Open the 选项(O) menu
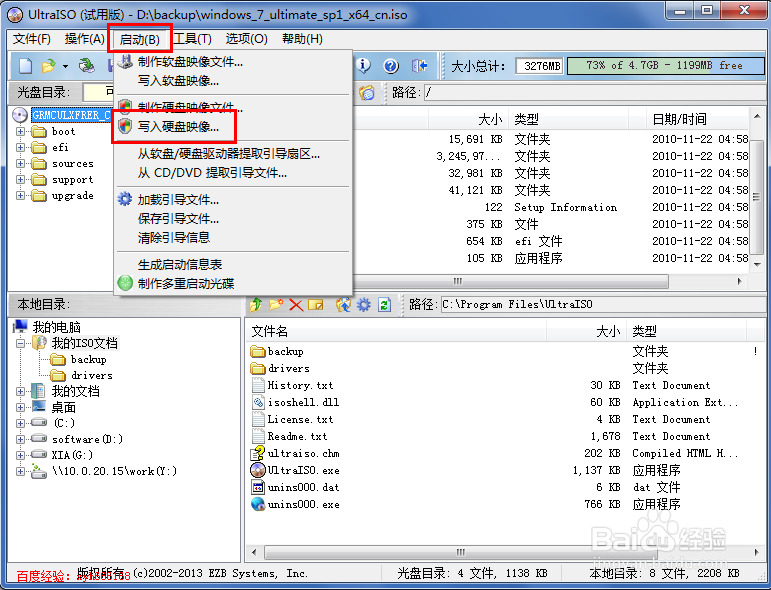Image resolution: width=771 pixels, height=590 pixels. point(246,39)
